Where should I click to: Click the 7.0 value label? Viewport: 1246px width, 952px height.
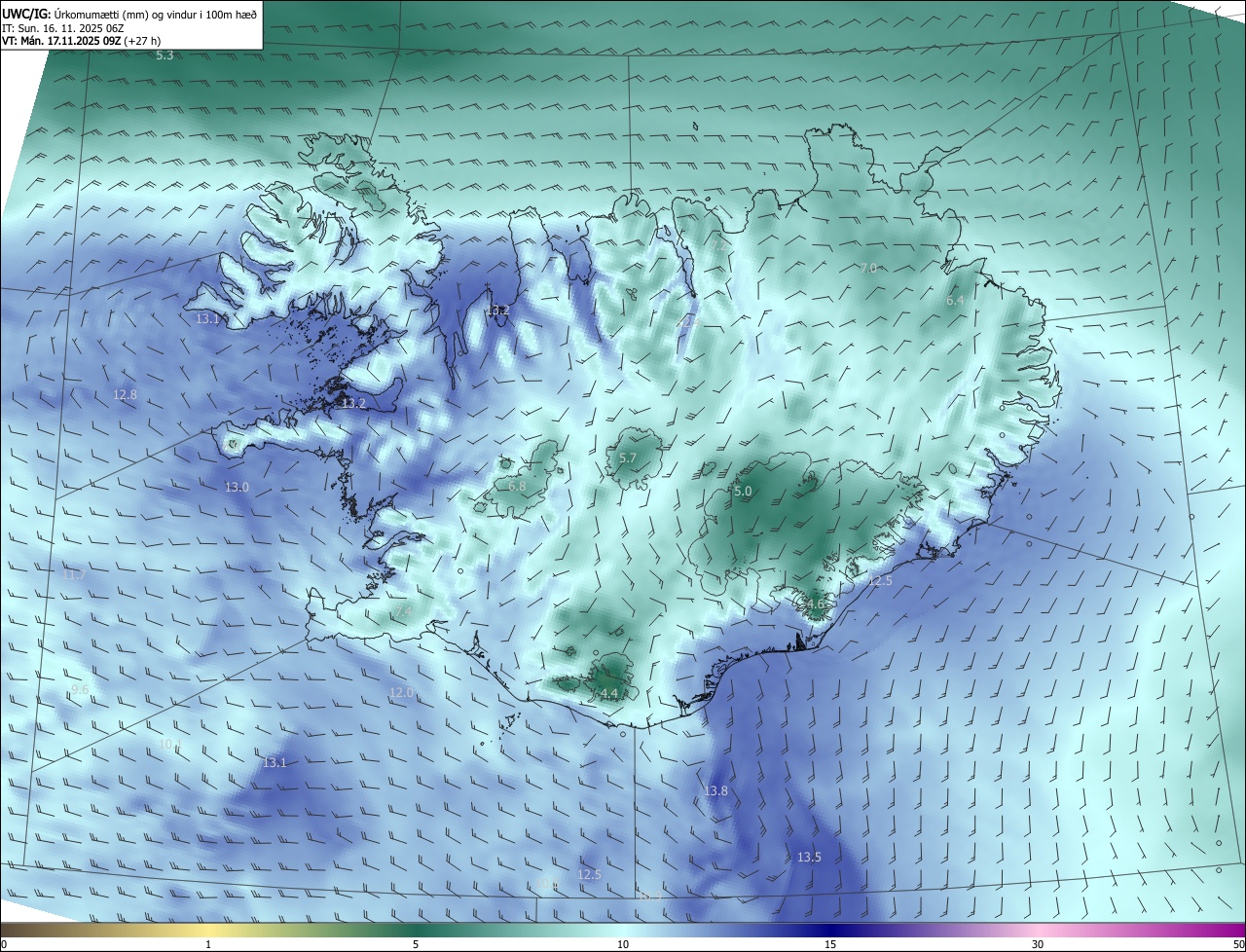click(869, 267)
